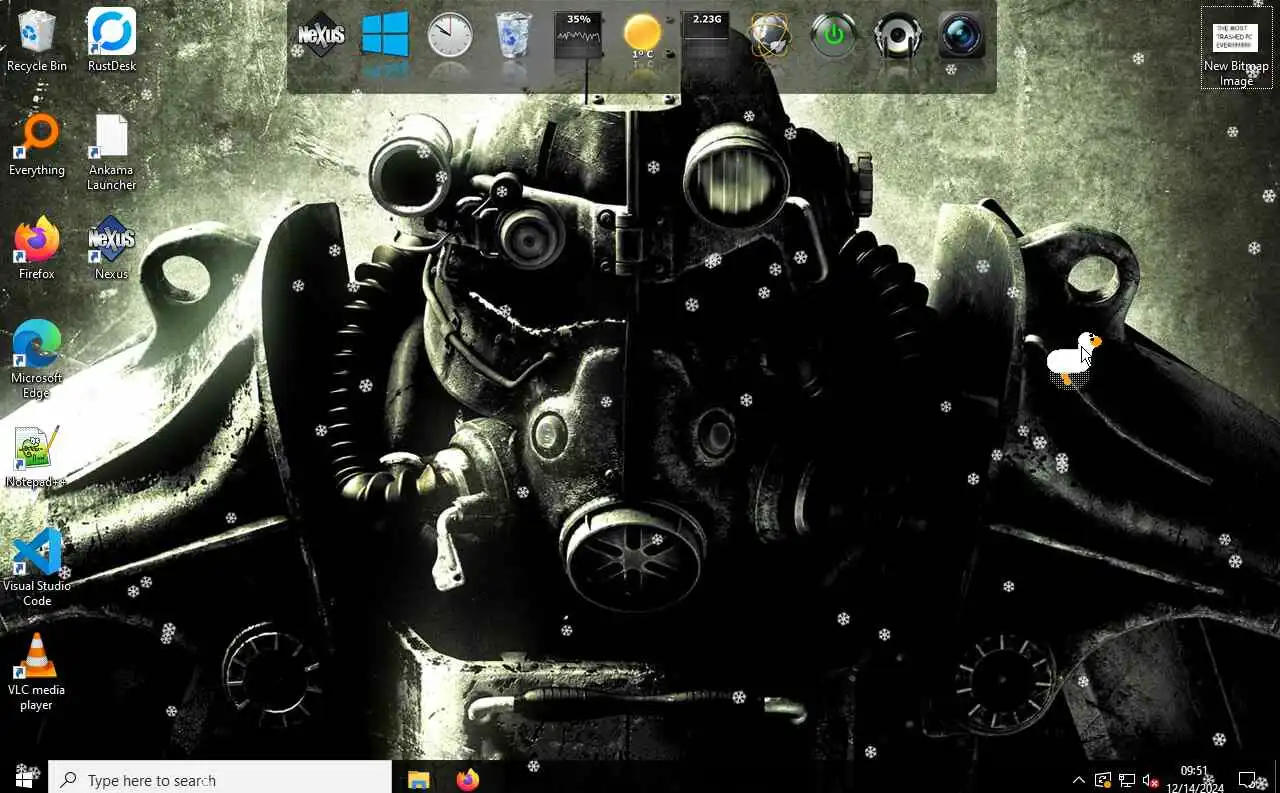The height and width of the screenshot is (793, 1280).
Task: Open VLC media player shortcut
Action: (x=37, y=672)
